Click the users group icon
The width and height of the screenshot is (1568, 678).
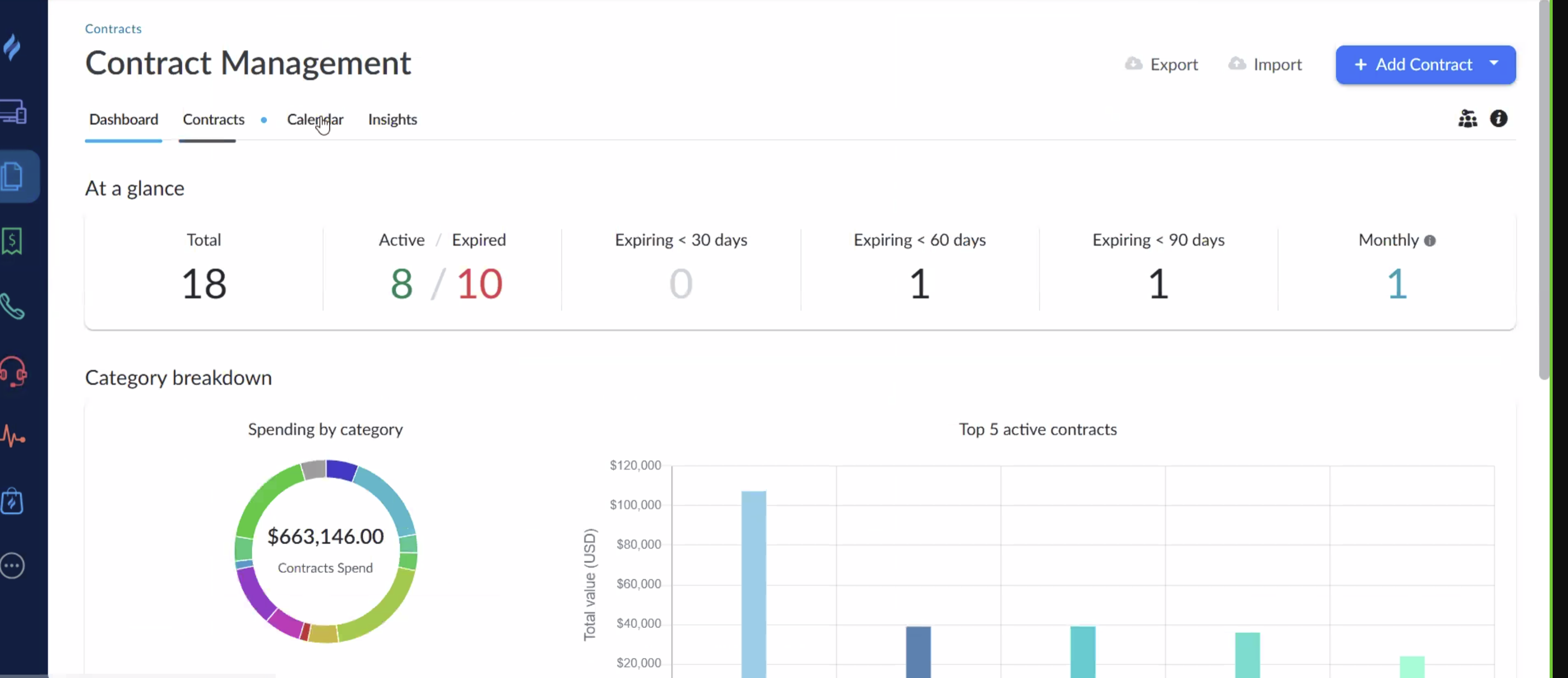coord(1467,119)
